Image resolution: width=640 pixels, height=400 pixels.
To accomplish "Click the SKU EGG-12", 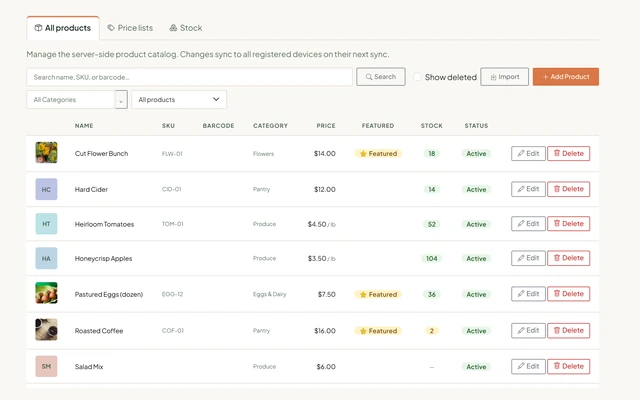I will [x=172, y=294].
